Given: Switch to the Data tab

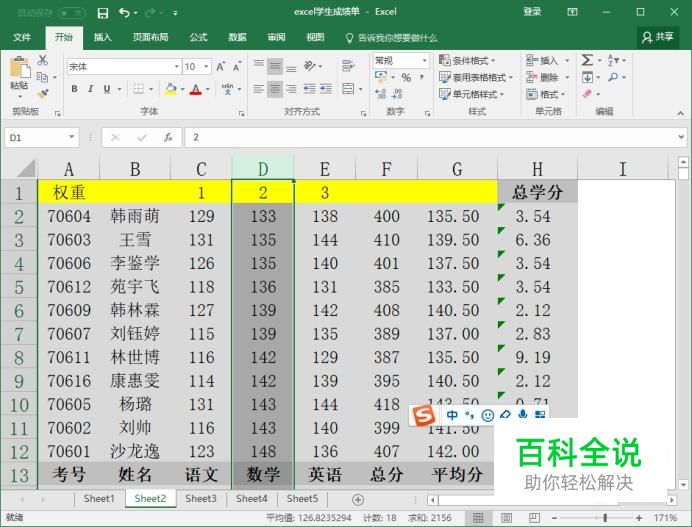Looking at the screenshot, I should pos(237,38).
